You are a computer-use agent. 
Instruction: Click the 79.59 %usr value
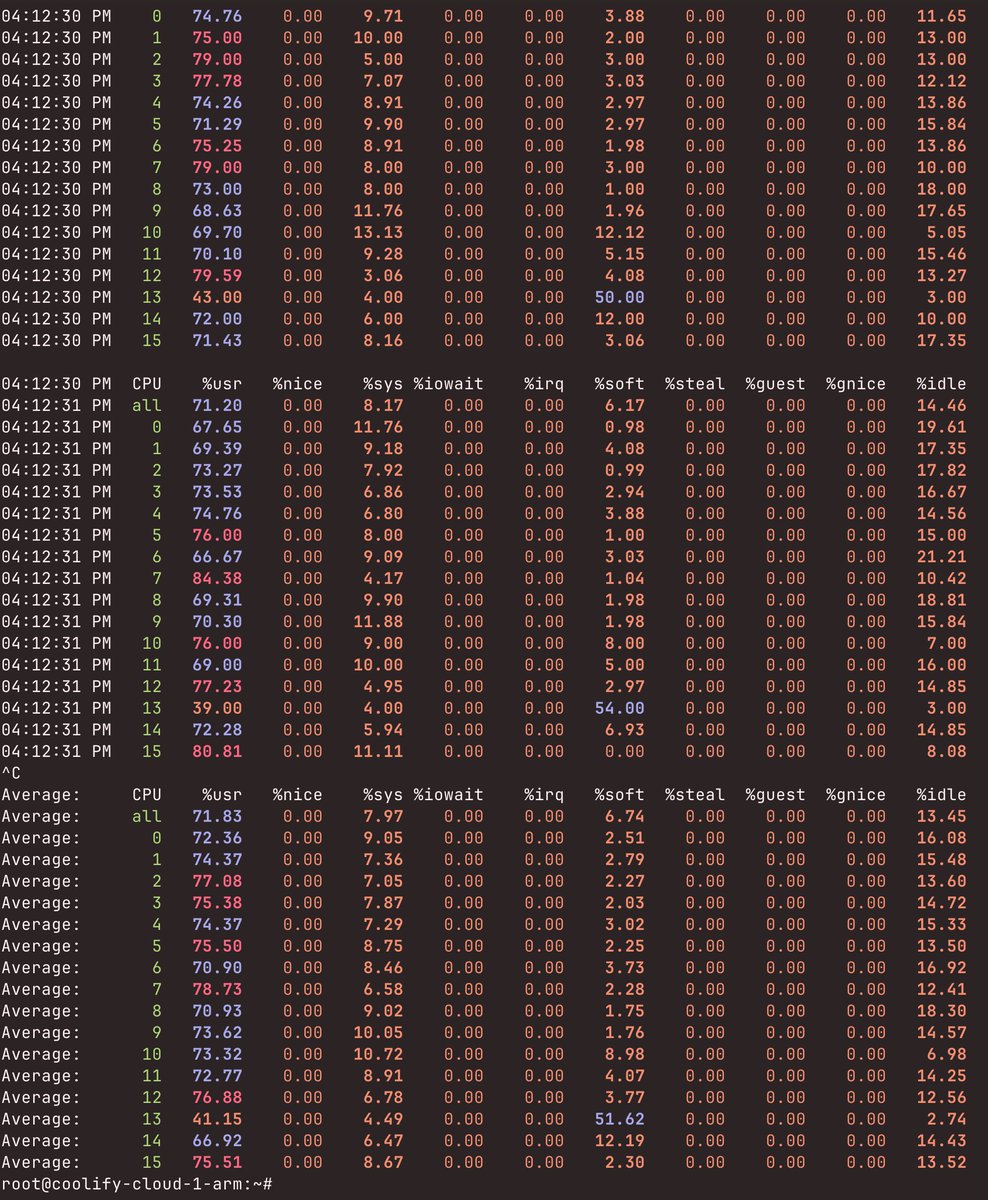[217, 276]
